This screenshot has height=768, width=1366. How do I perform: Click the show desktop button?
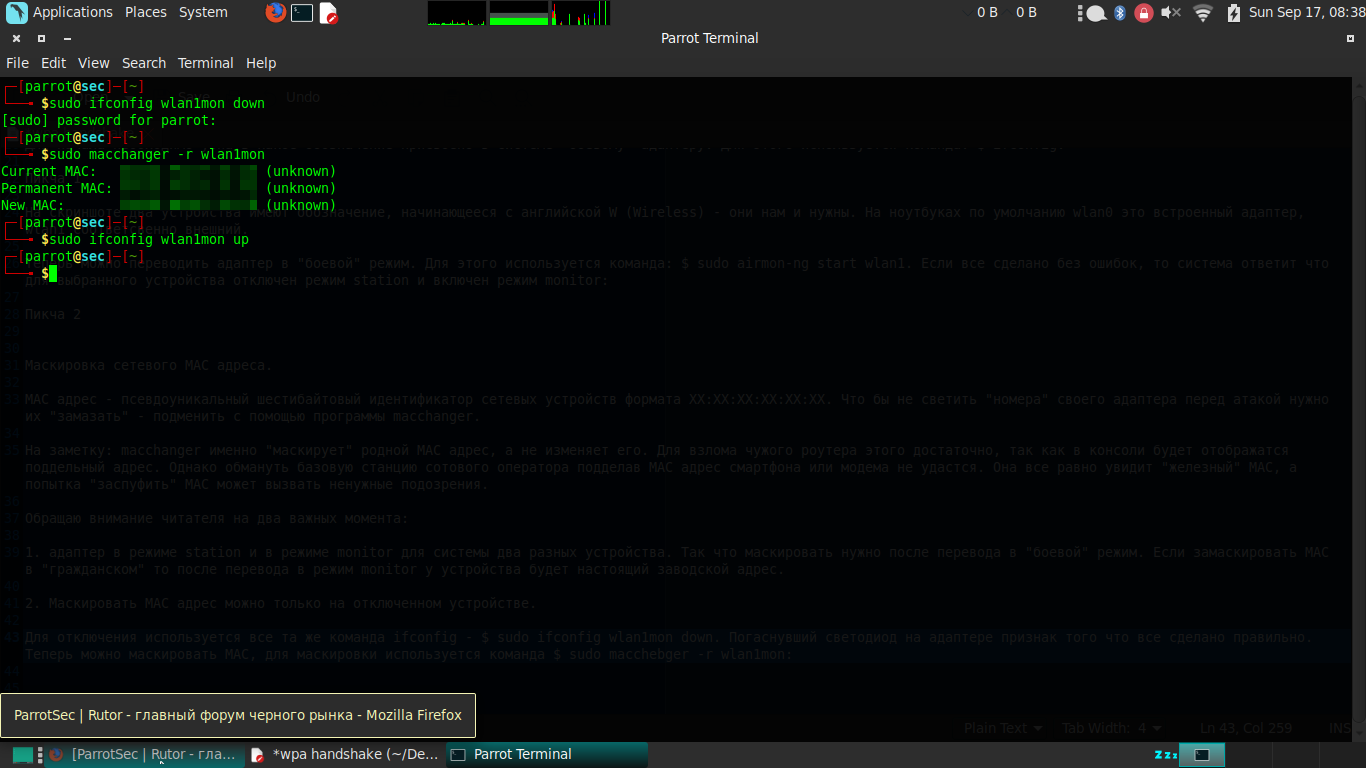(x=23, y=755)
